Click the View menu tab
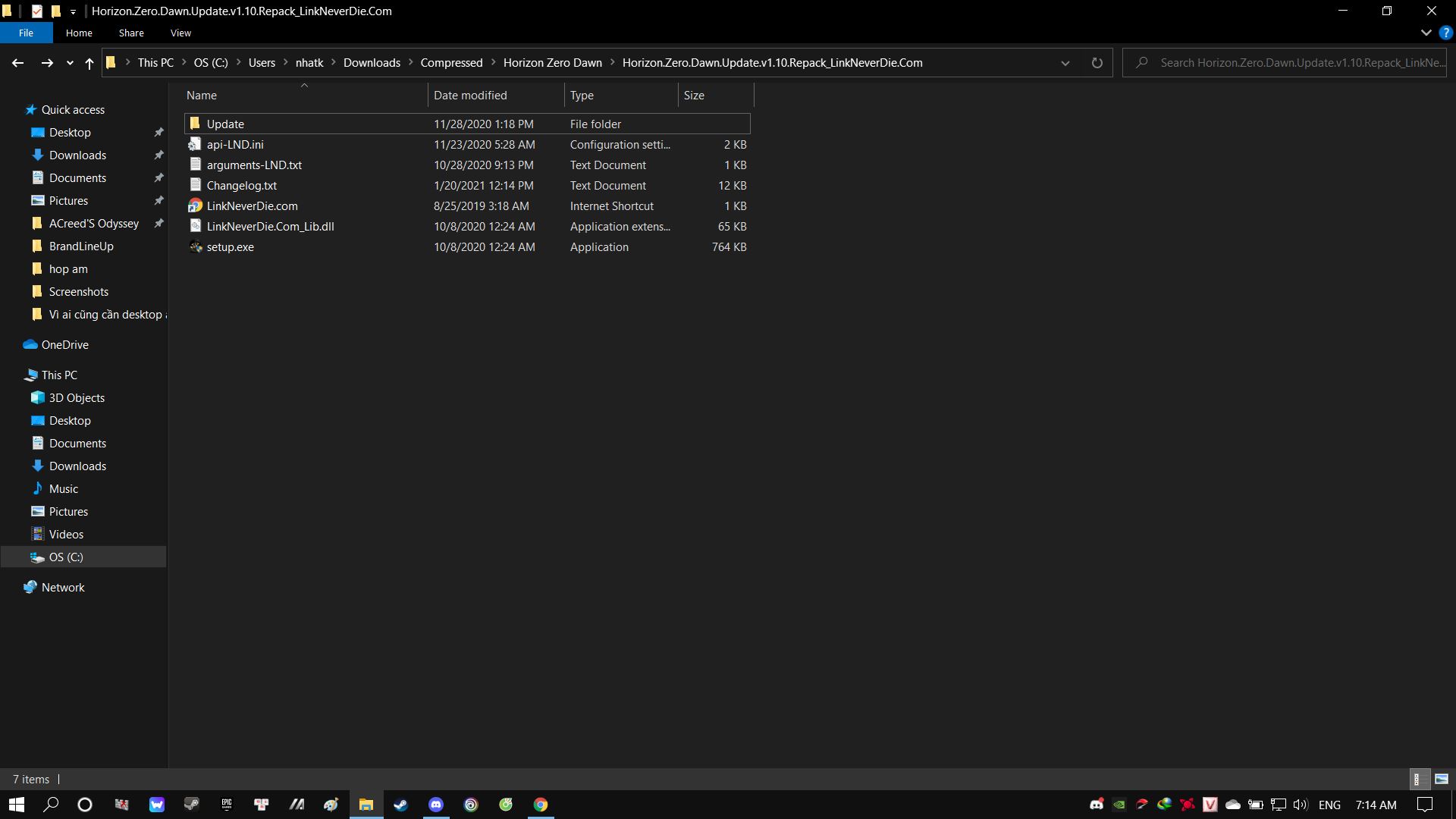This screenshot has height=819, width=1456. [x=180, y=33]
